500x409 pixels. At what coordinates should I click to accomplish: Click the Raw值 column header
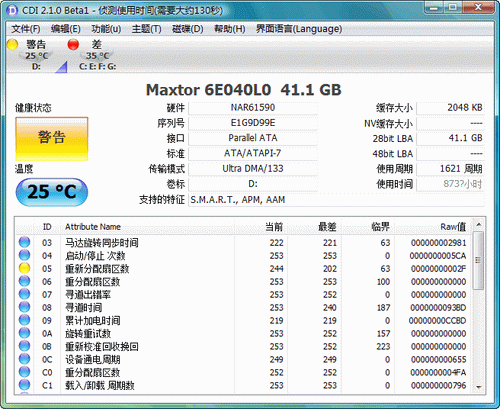pos(433,227)
